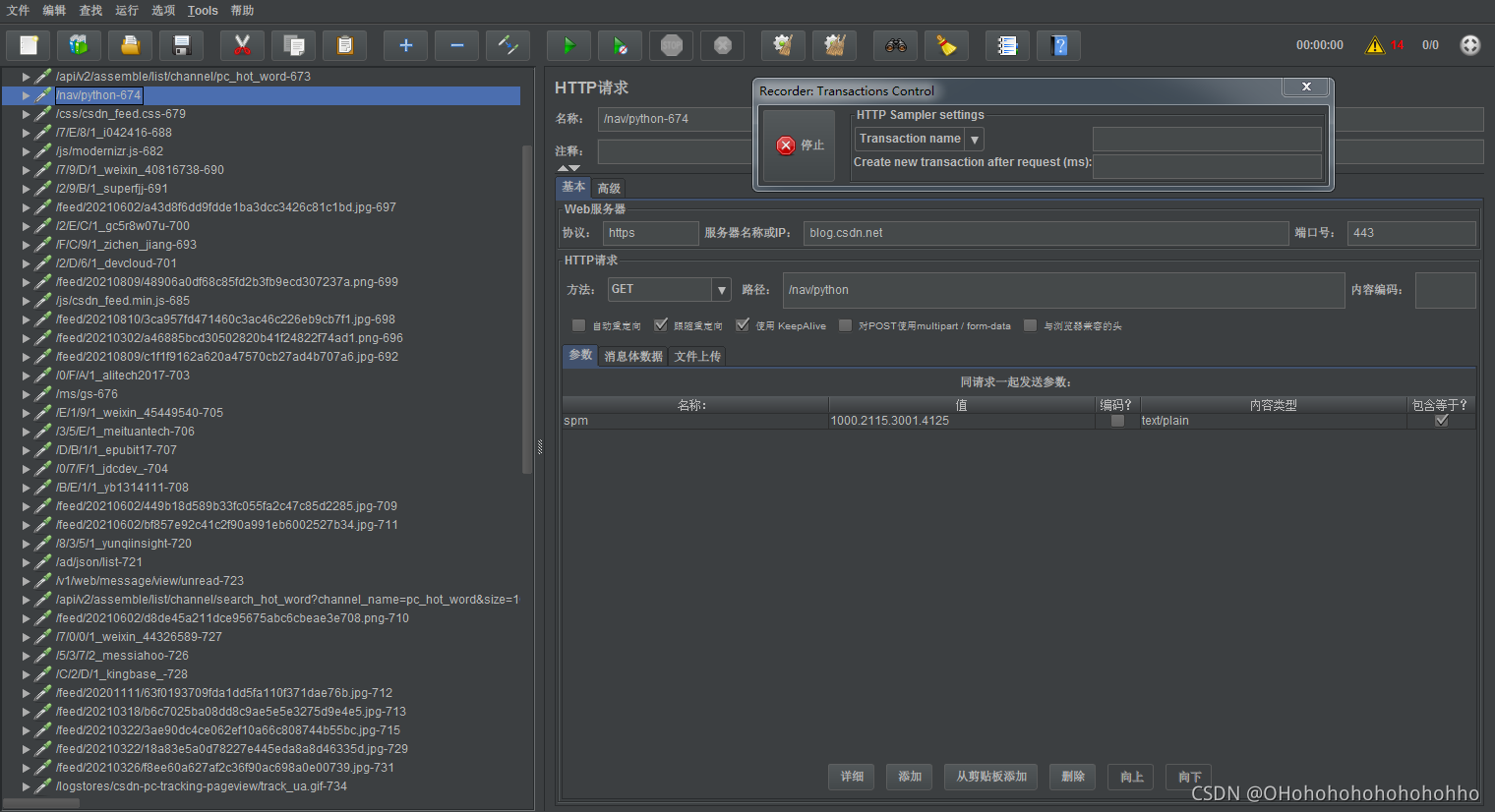Click the Shutdown round X icon
1495x812 pixels.
[x=723, y=45]
